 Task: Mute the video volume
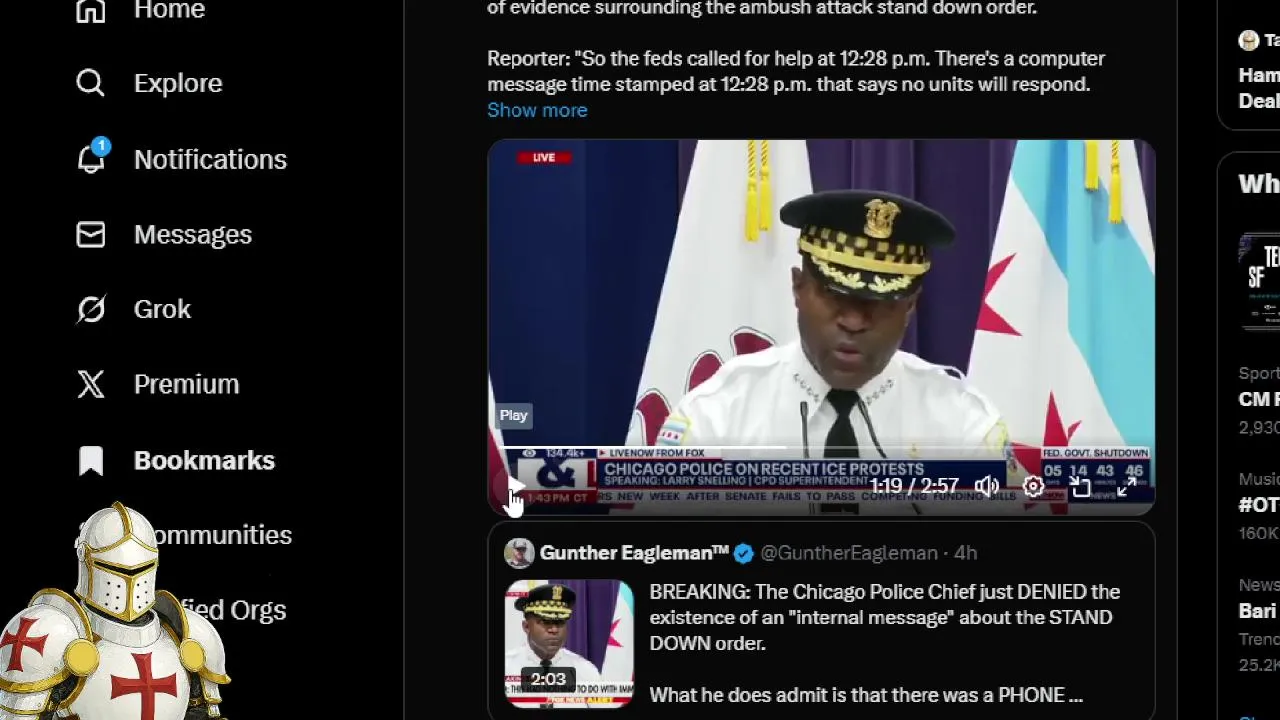[986, 486]
